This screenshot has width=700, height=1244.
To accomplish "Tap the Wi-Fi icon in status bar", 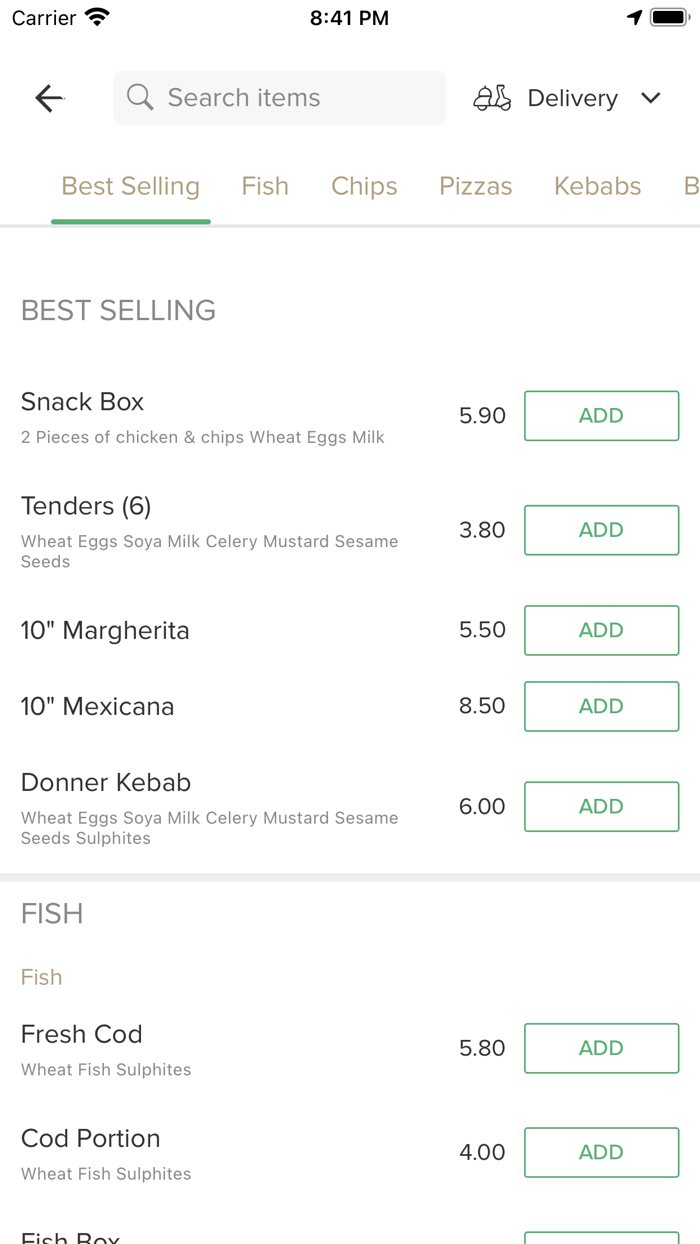I will 97,16.
